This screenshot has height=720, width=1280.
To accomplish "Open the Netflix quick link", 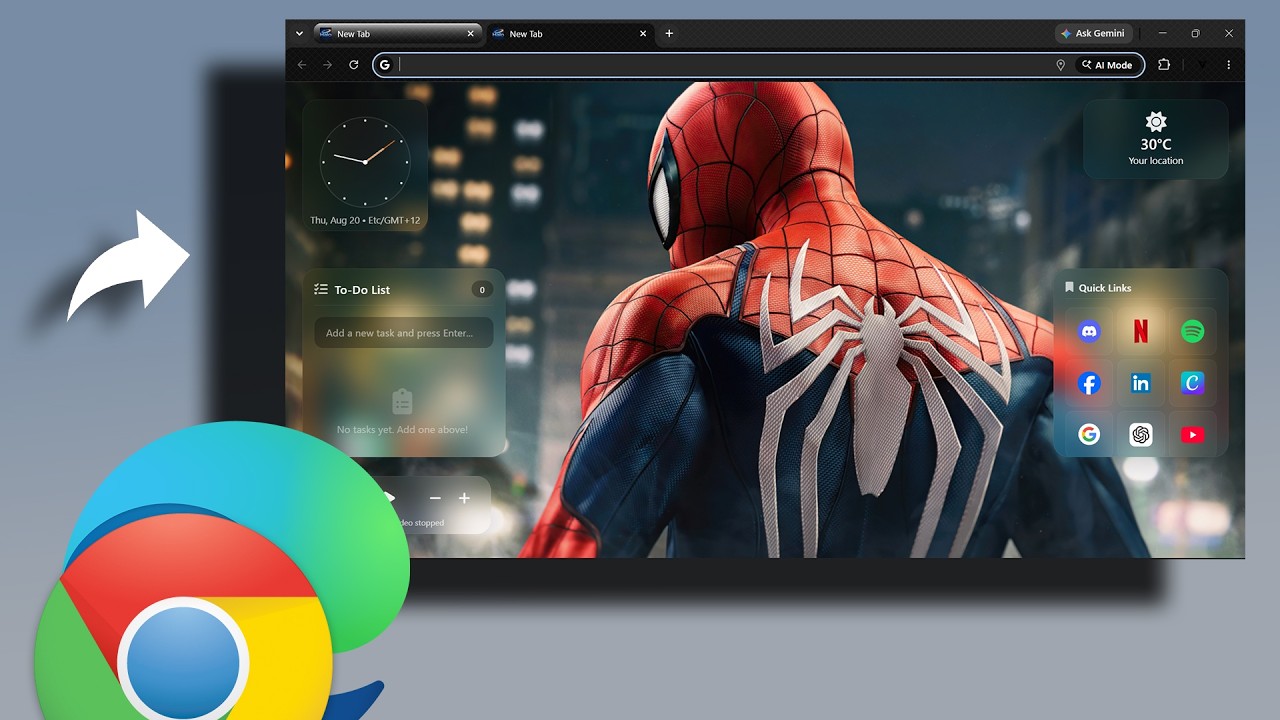I will 1140,331.
